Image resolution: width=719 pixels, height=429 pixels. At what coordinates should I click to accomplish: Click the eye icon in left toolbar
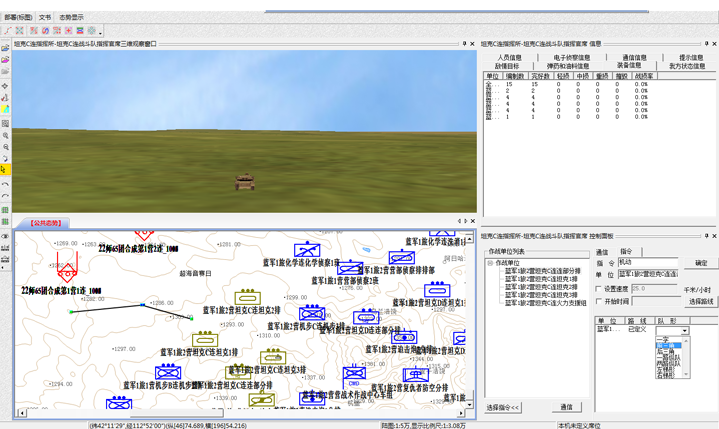[5, 236]
